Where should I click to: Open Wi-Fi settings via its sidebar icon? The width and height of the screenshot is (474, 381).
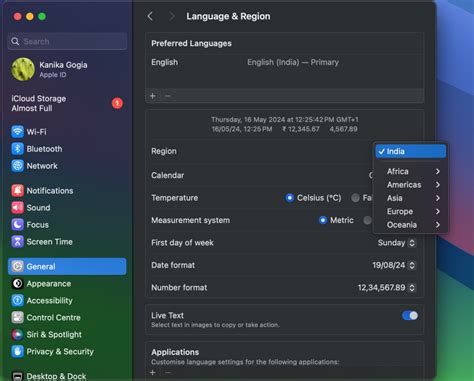[17, 132]
